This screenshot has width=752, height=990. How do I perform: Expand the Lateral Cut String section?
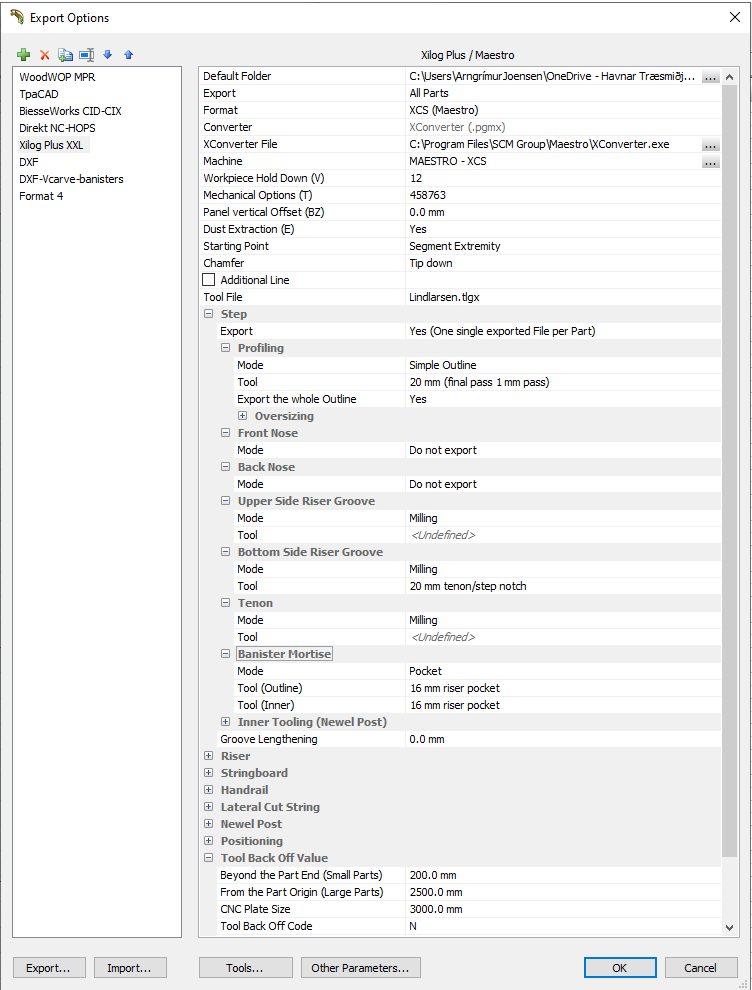click(208, 808)
